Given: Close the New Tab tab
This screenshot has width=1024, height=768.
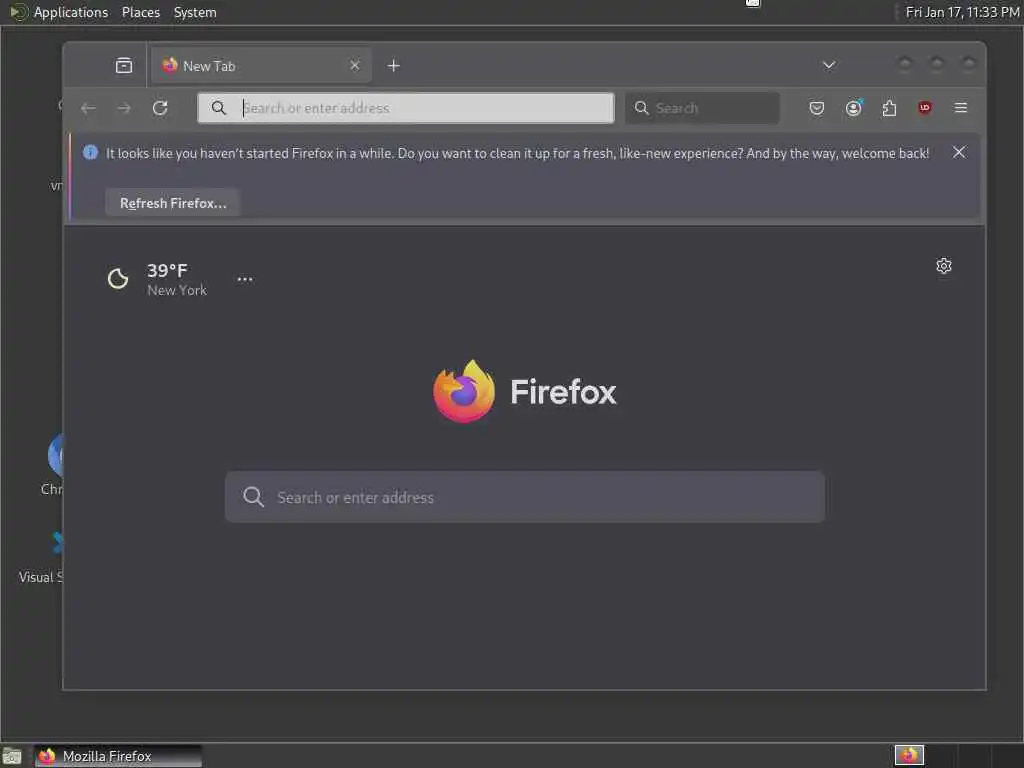Looking at the screenshot, I should point(355,65).
